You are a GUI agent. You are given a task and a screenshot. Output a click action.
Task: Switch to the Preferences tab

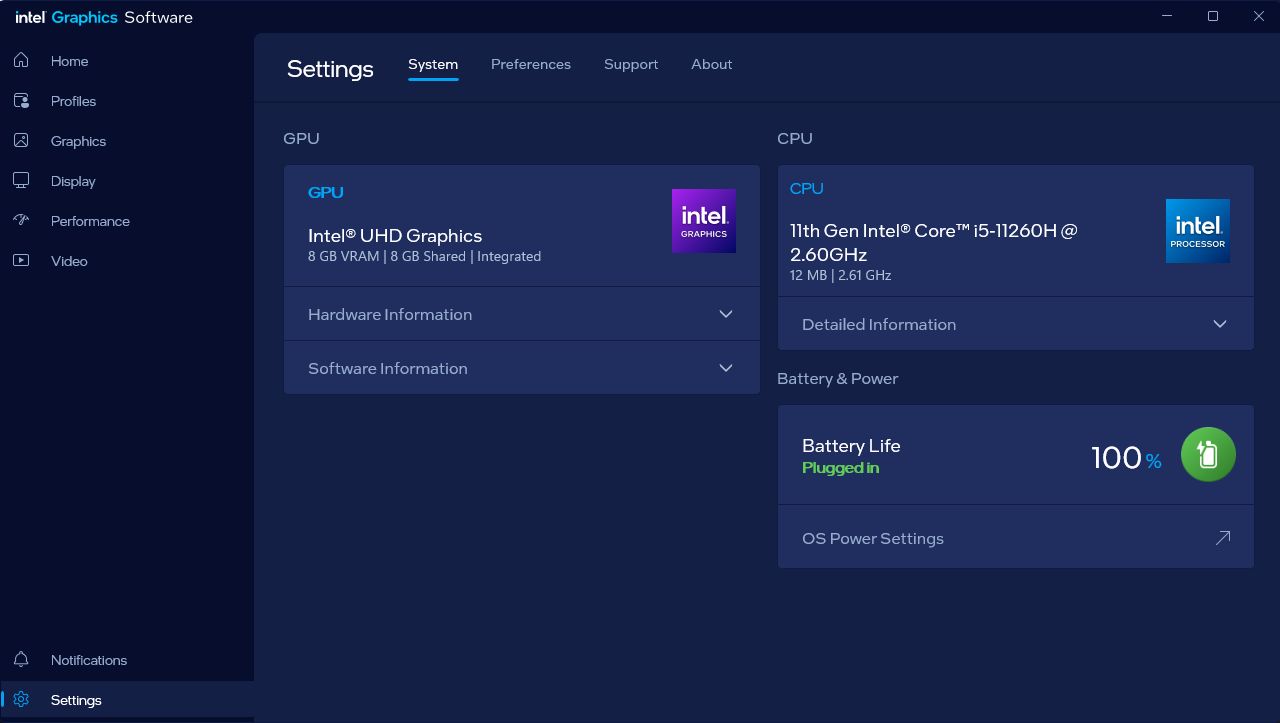531,64
